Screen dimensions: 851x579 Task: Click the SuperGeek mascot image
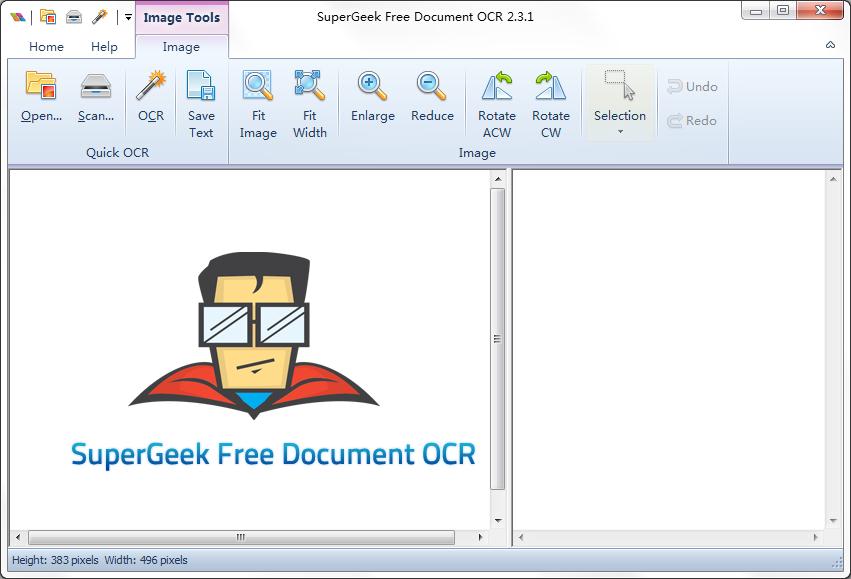254,335
